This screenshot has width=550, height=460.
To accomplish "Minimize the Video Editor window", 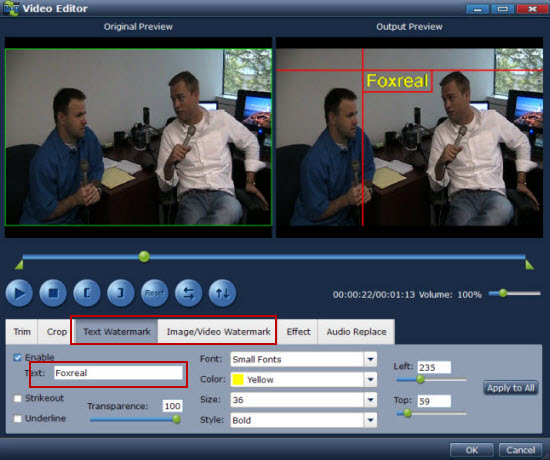I will point(477,9).
